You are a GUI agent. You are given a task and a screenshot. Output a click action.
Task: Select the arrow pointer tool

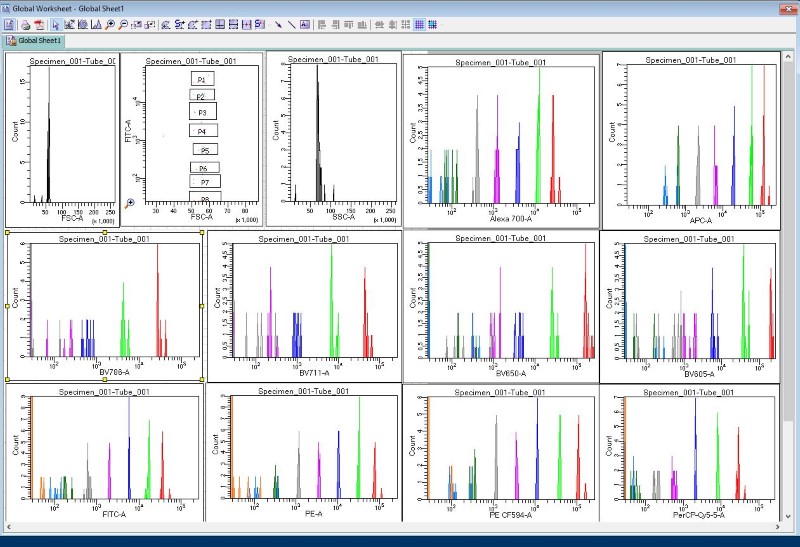click(56, 24)
